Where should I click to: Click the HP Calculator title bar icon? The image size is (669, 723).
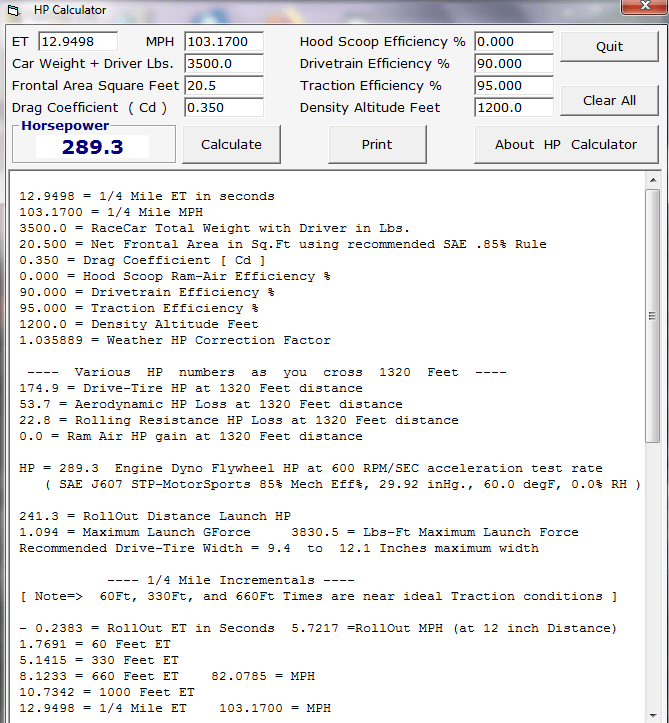point(14,10)
